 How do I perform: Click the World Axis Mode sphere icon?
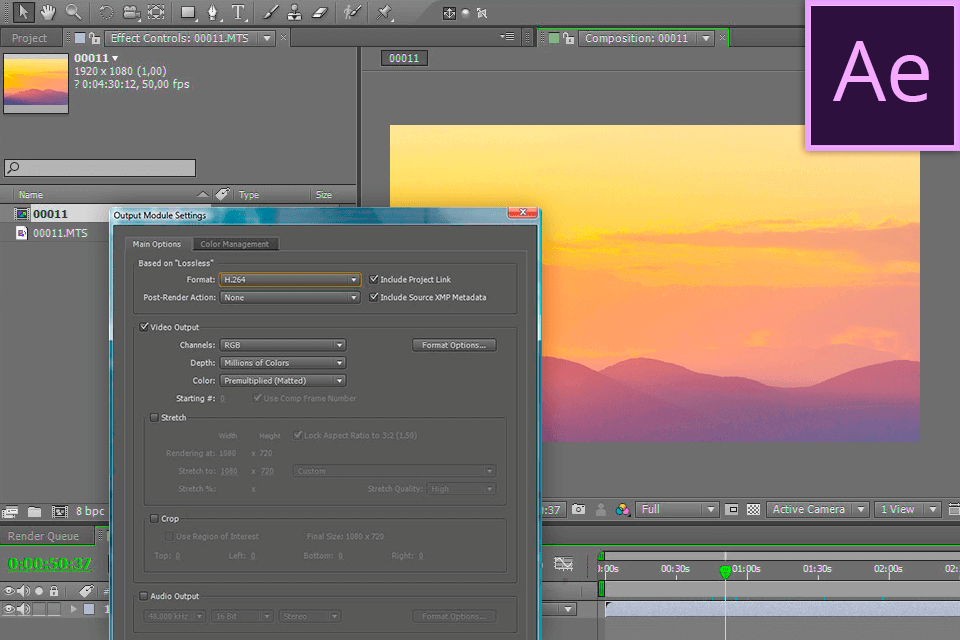point(465,13)
